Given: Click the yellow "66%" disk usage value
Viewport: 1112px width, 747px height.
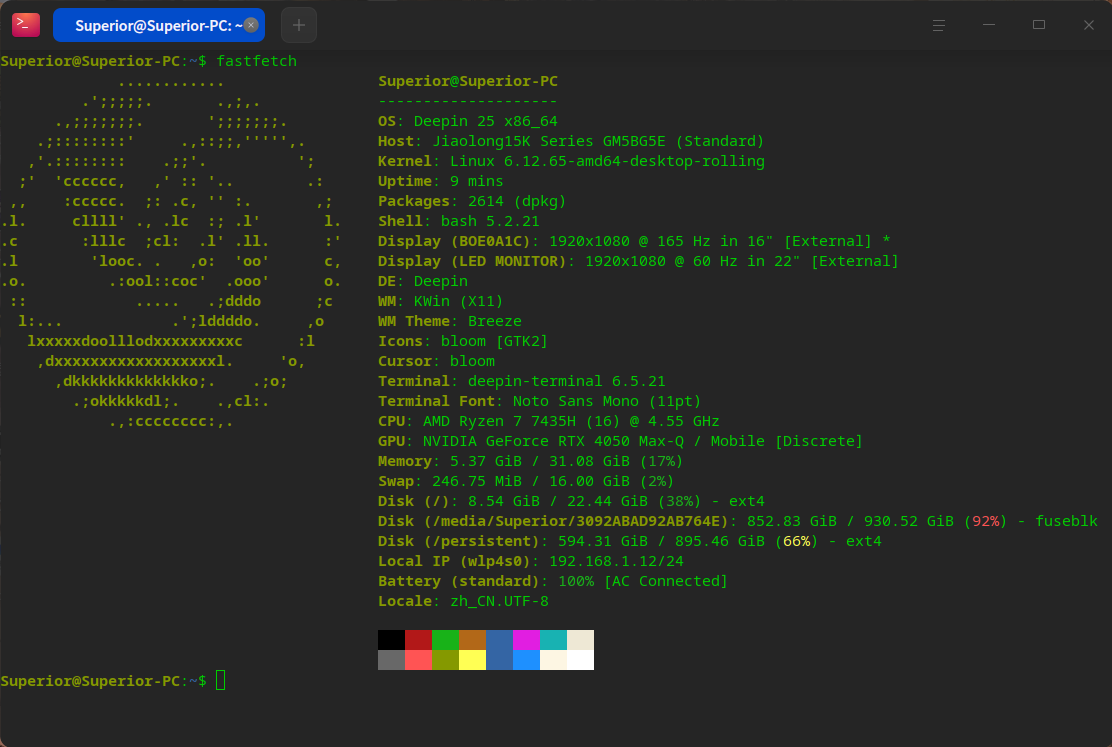Looking at the screenshot, I should 796,541.
